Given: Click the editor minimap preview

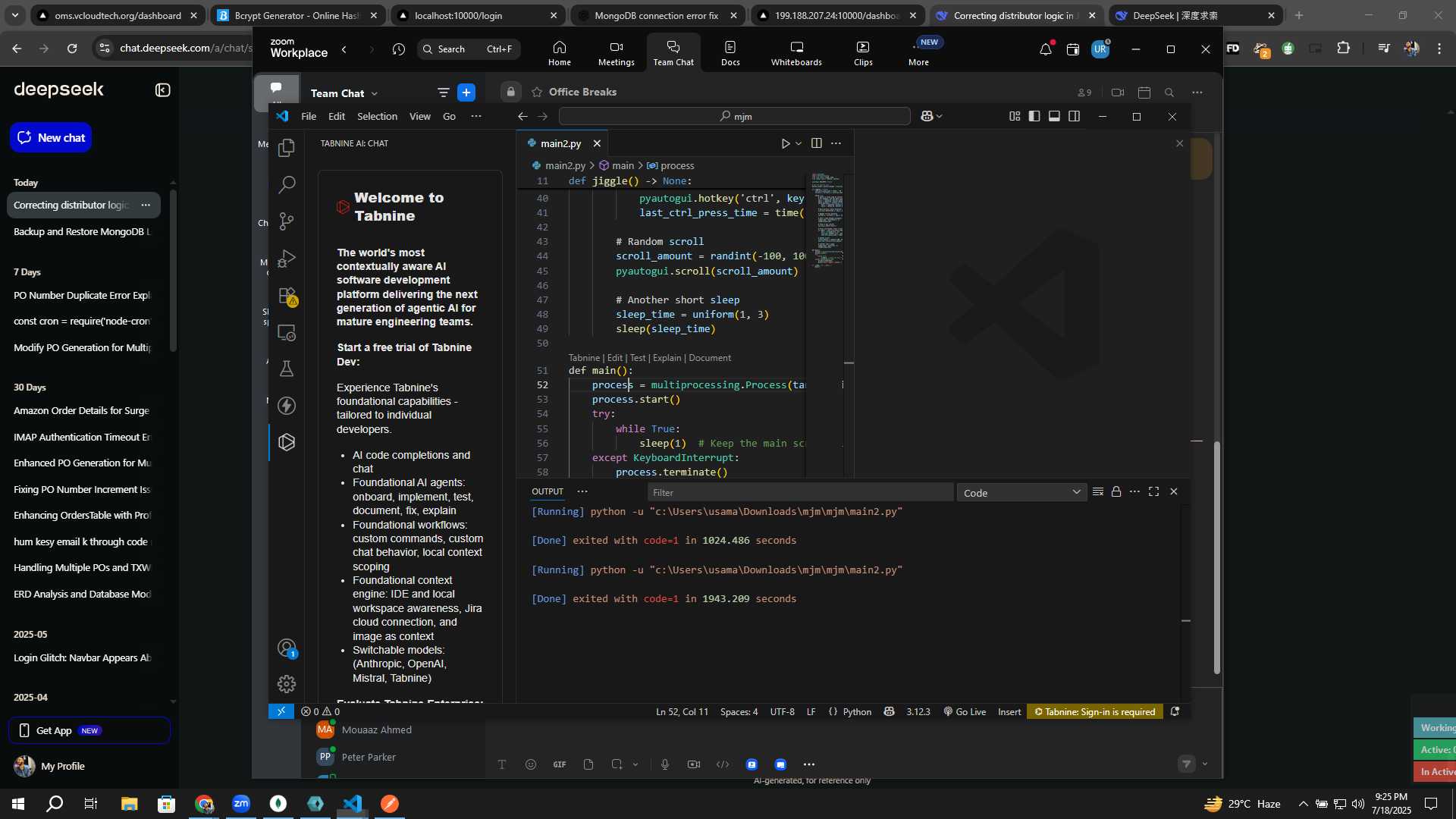Looking at the screenshot, I should coord(827,220).
